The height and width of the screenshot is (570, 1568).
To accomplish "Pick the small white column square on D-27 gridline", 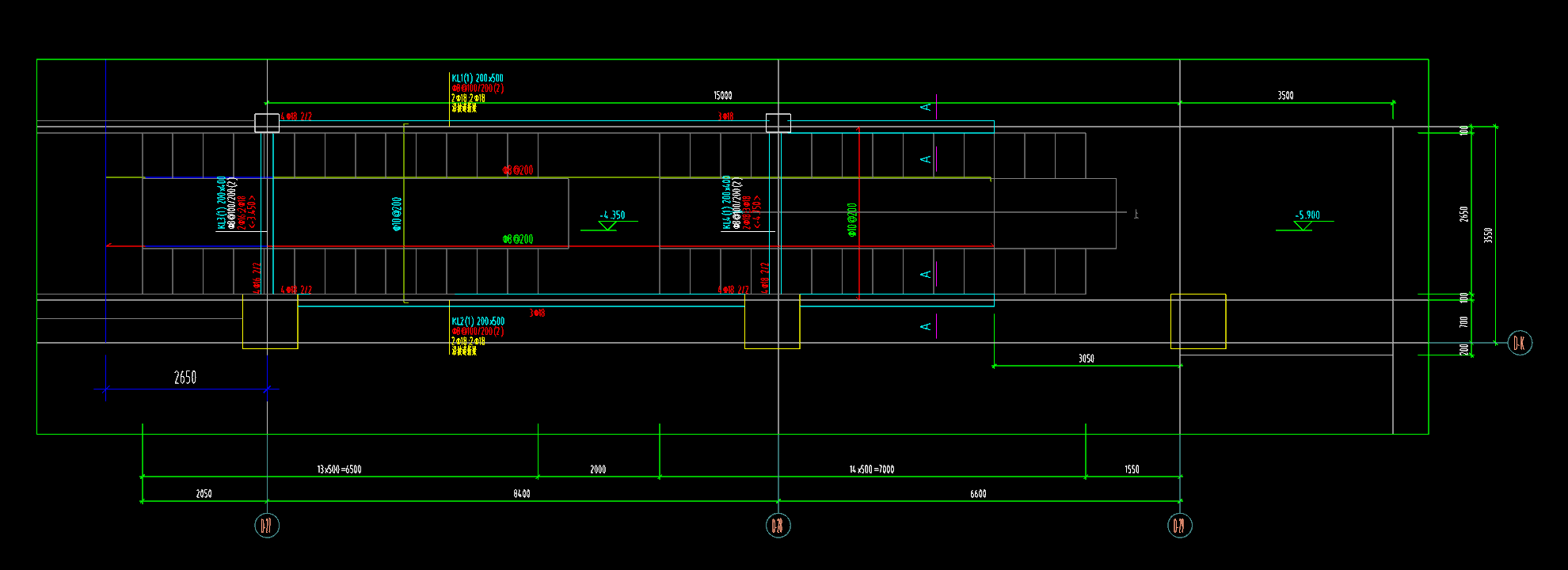I will pos(267,123).
